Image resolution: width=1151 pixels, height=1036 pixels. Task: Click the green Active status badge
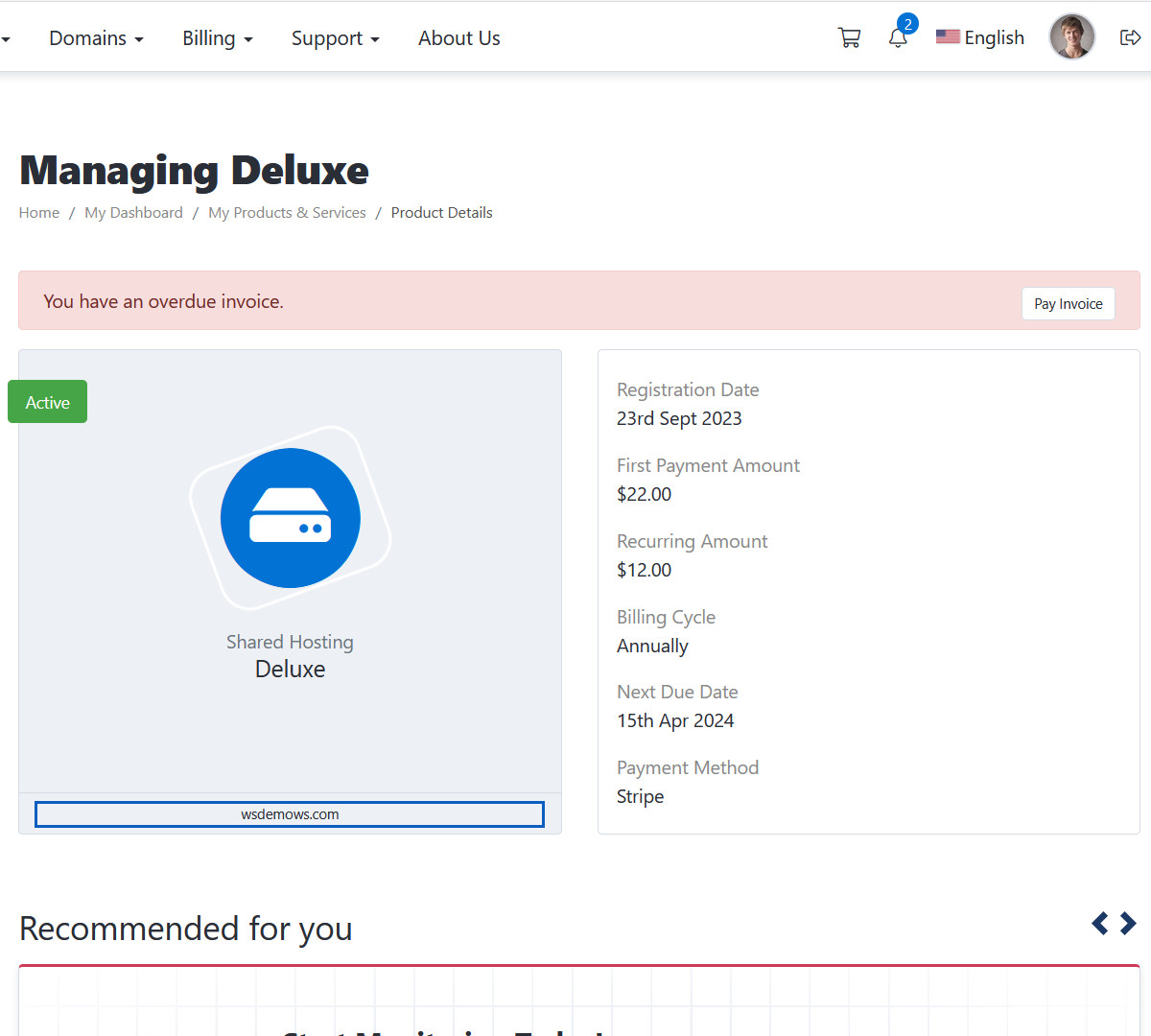[x=48, y=402]
